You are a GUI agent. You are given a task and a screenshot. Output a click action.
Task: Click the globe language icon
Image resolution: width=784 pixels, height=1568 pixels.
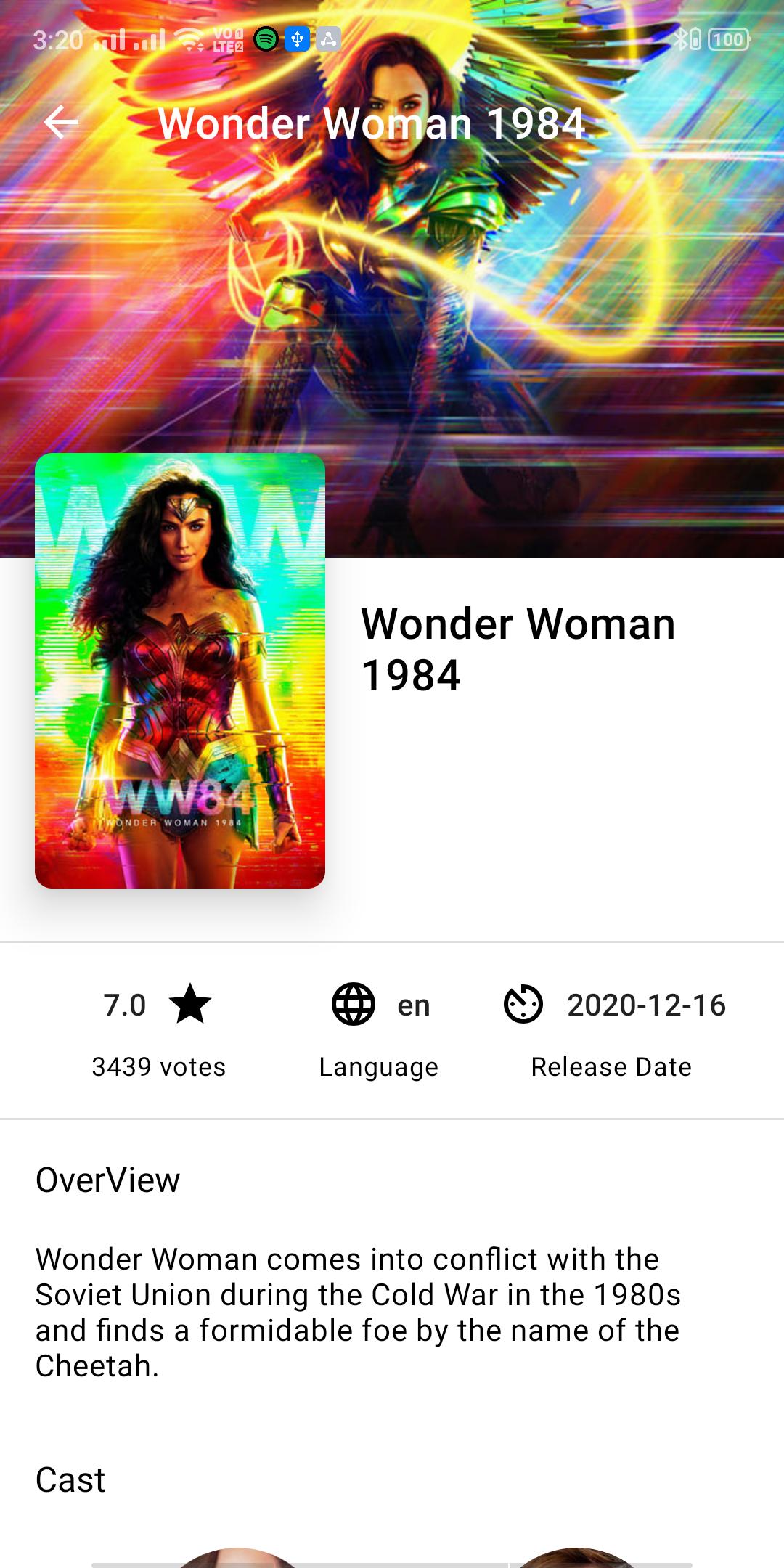click(354, 1005)
